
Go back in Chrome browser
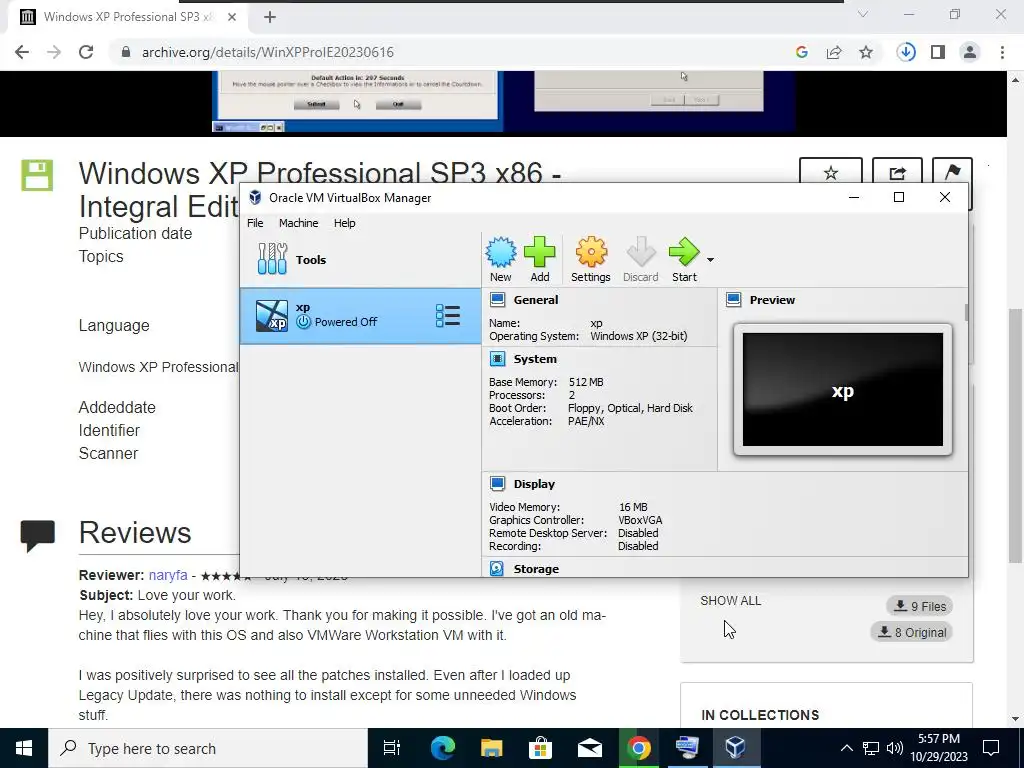pos(22,52)
